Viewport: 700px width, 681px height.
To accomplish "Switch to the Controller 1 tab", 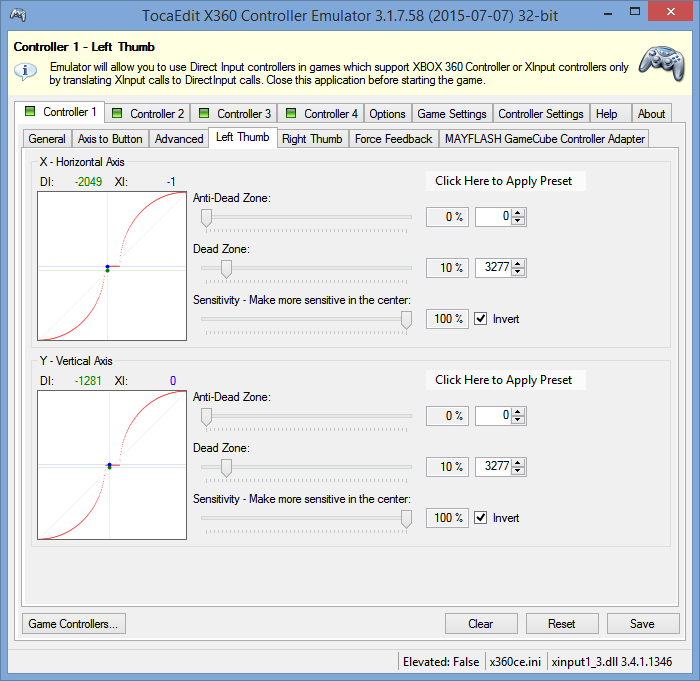I will click(60, 112).
